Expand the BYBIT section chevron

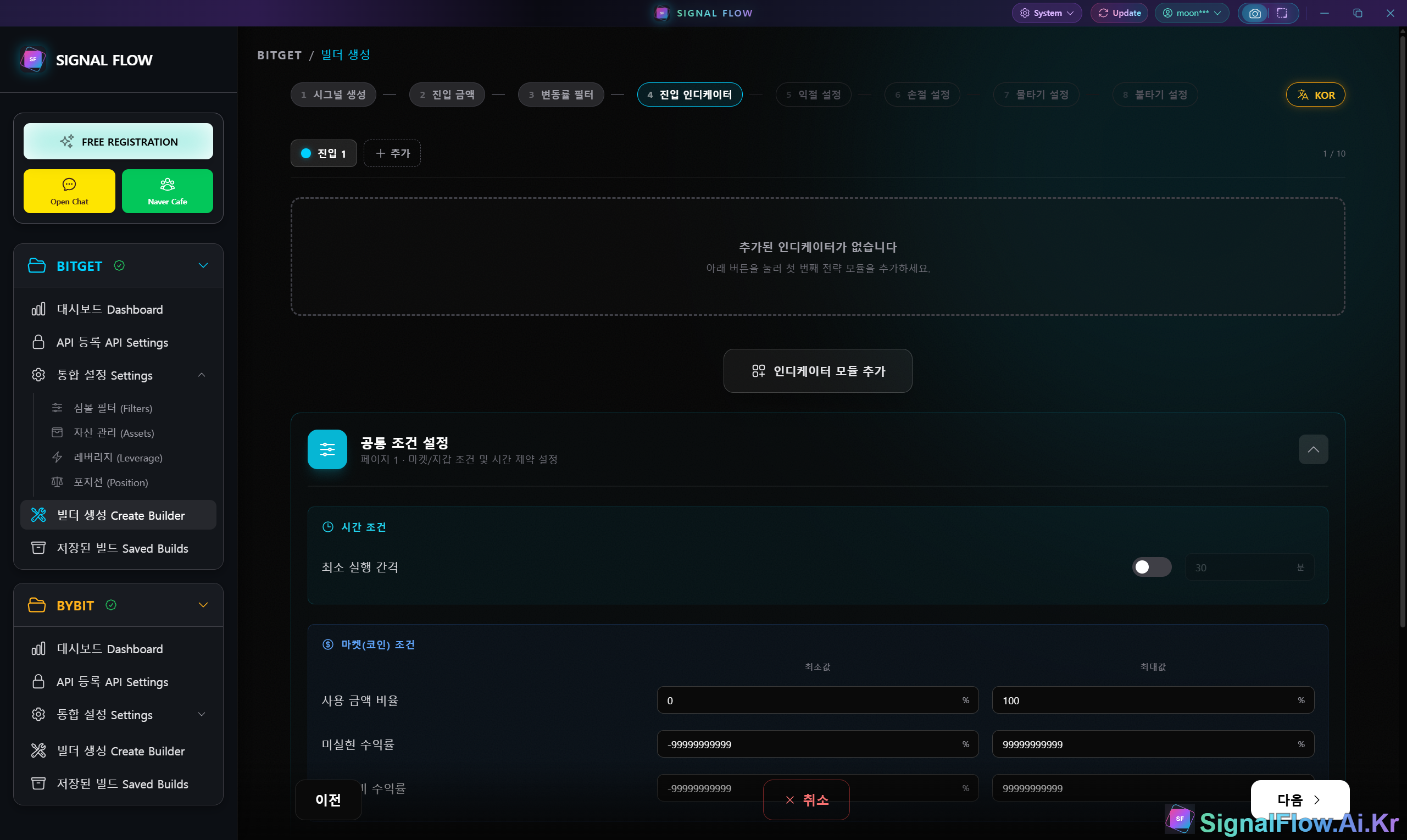coord(203,604)
